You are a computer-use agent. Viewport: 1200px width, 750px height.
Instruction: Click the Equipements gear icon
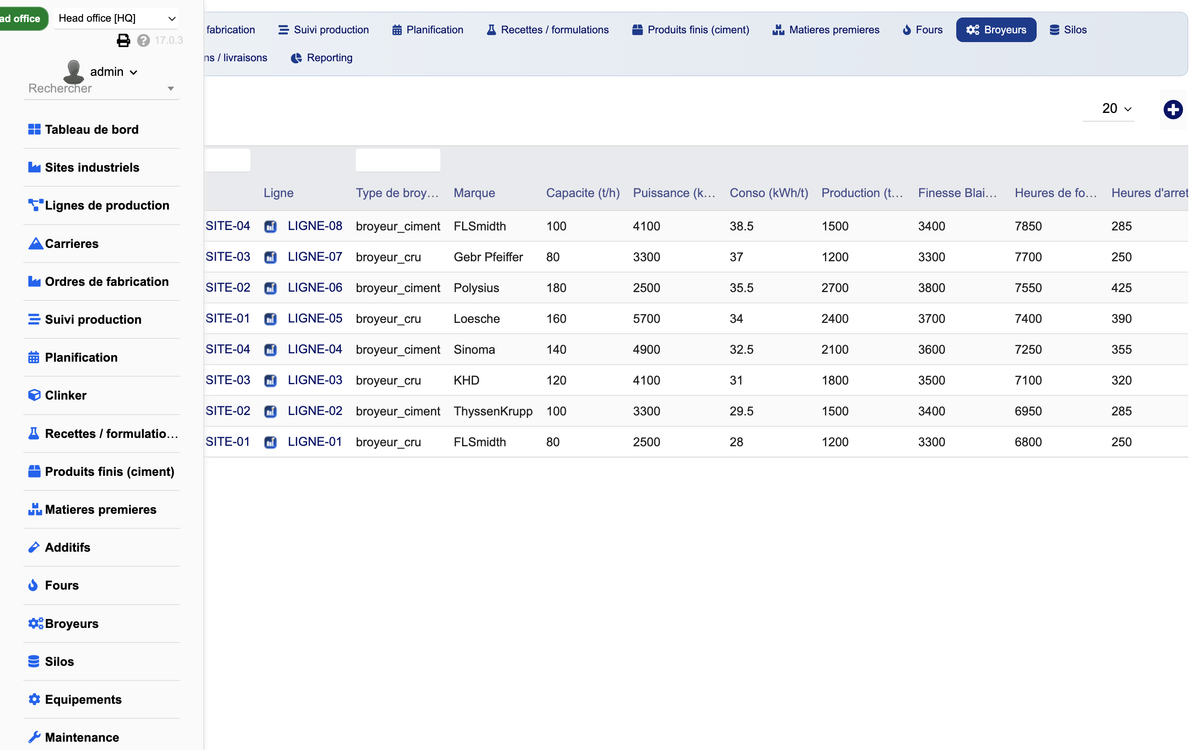(34, 700)
